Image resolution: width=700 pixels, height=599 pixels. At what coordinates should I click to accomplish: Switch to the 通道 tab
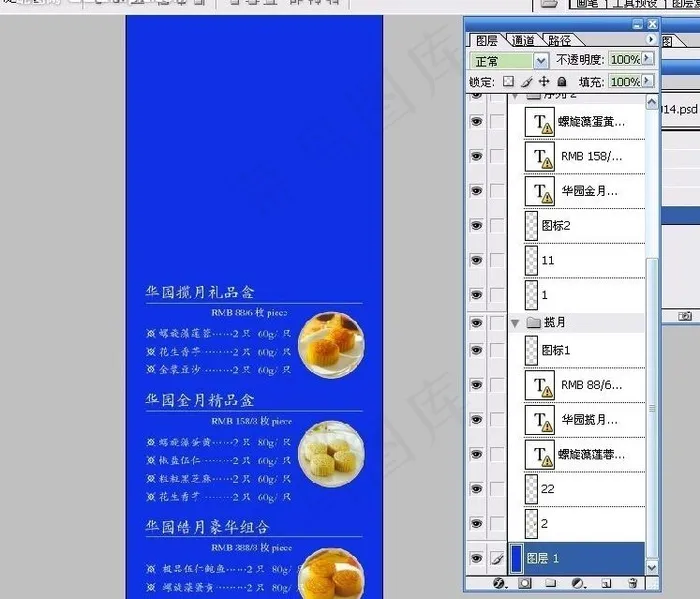523,41
